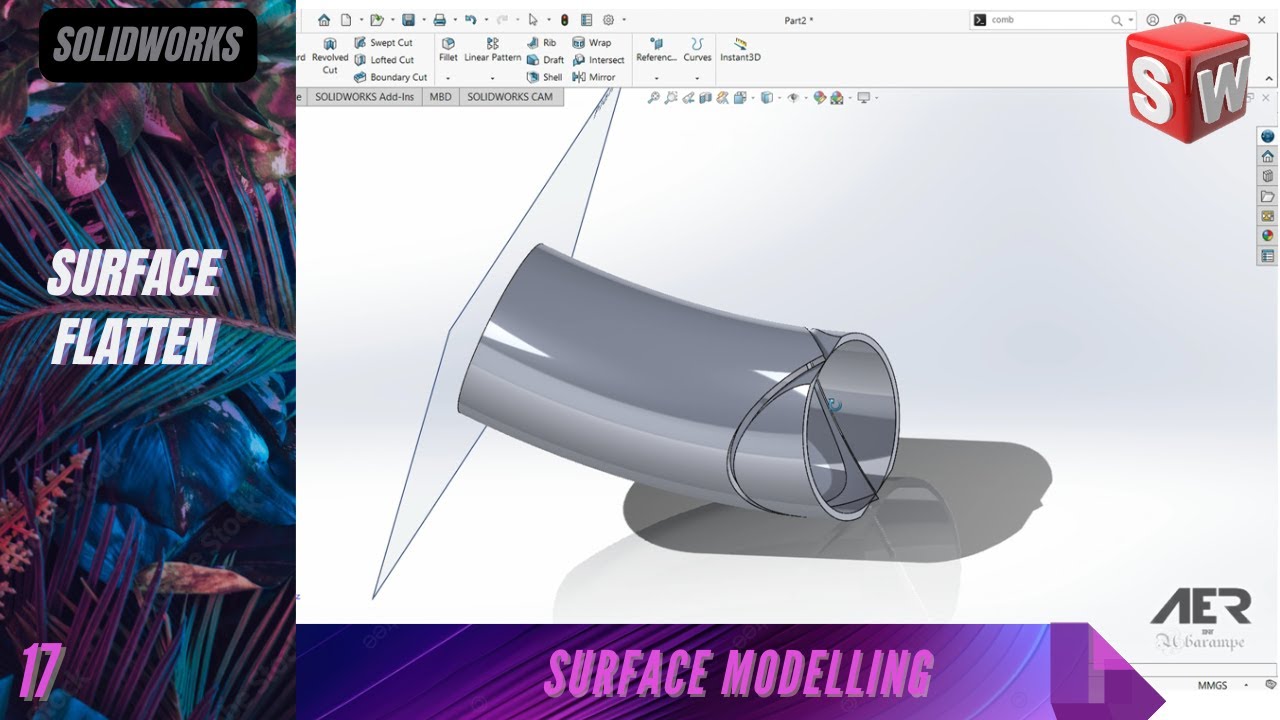The width and height of the screenshot is (1280, 720).
Task: Switch to the SOLIDWORKS CAM tab
Action: [x=510, y=97]
